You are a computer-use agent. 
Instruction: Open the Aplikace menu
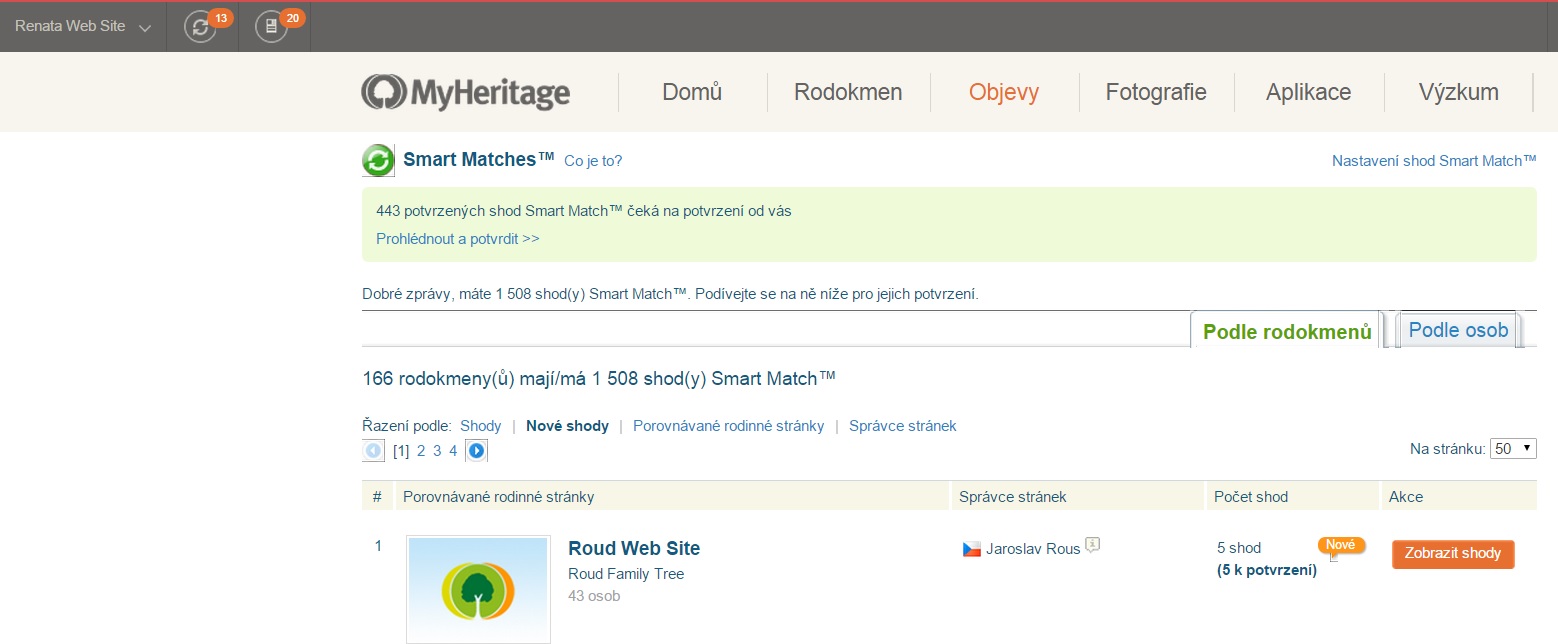pyautogui.click(x=1308, y=93)
